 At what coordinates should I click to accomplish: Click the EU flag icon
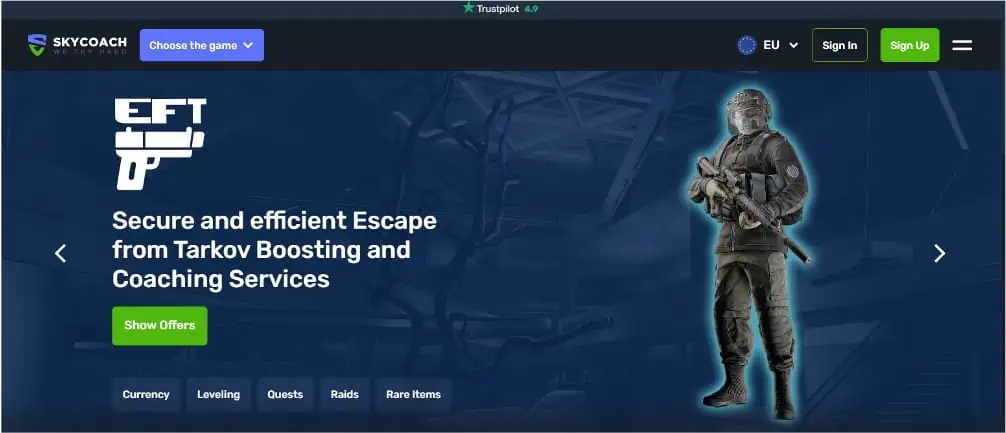pos(747,45)
